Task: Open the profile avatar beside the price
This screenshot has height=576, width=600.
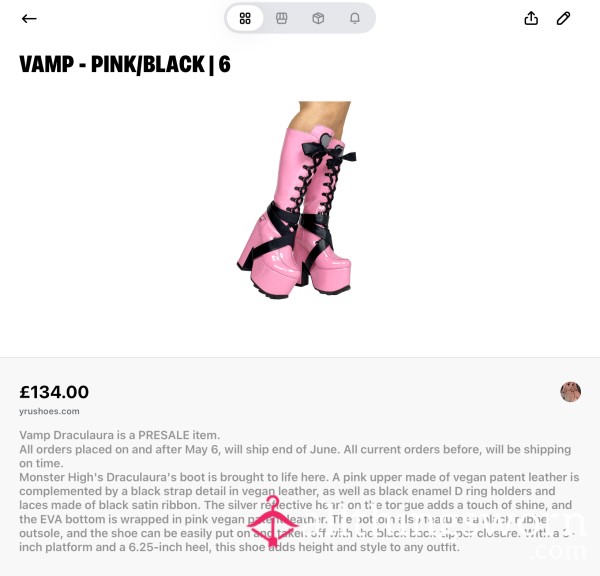Action: 571,392
